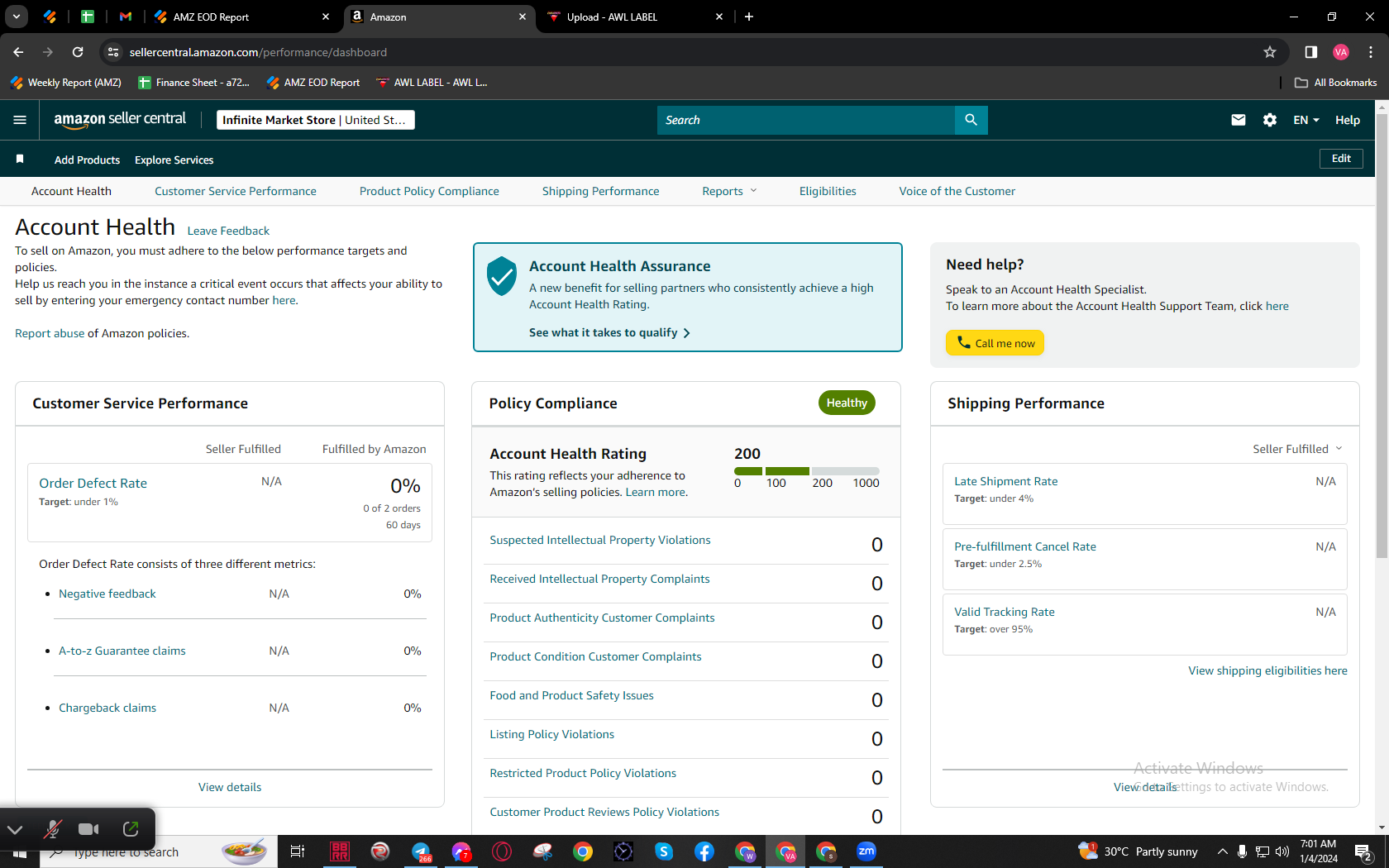Viewport: 1389px width, 868px height.
Task: Open the messages envelope icon
Action: 1238,120
